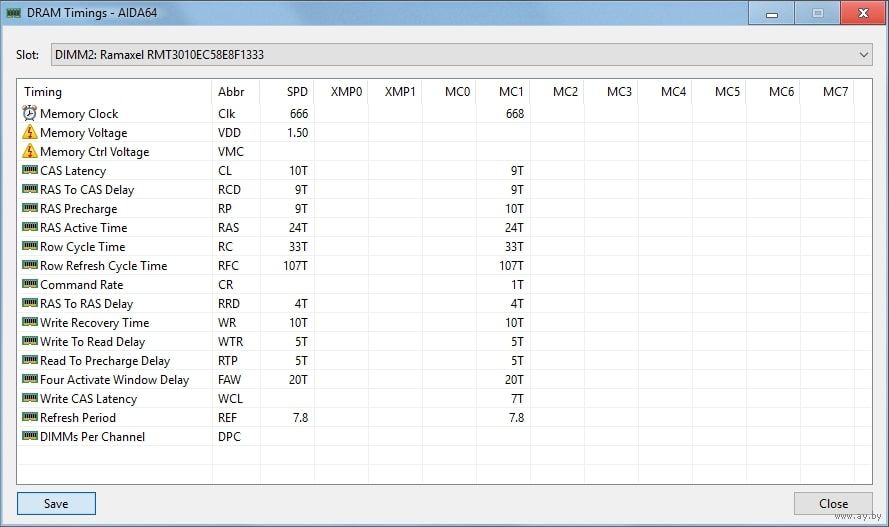Open the Slot dropdown arrow
Screen dimensions: 889x527
[x=864, y=55]
